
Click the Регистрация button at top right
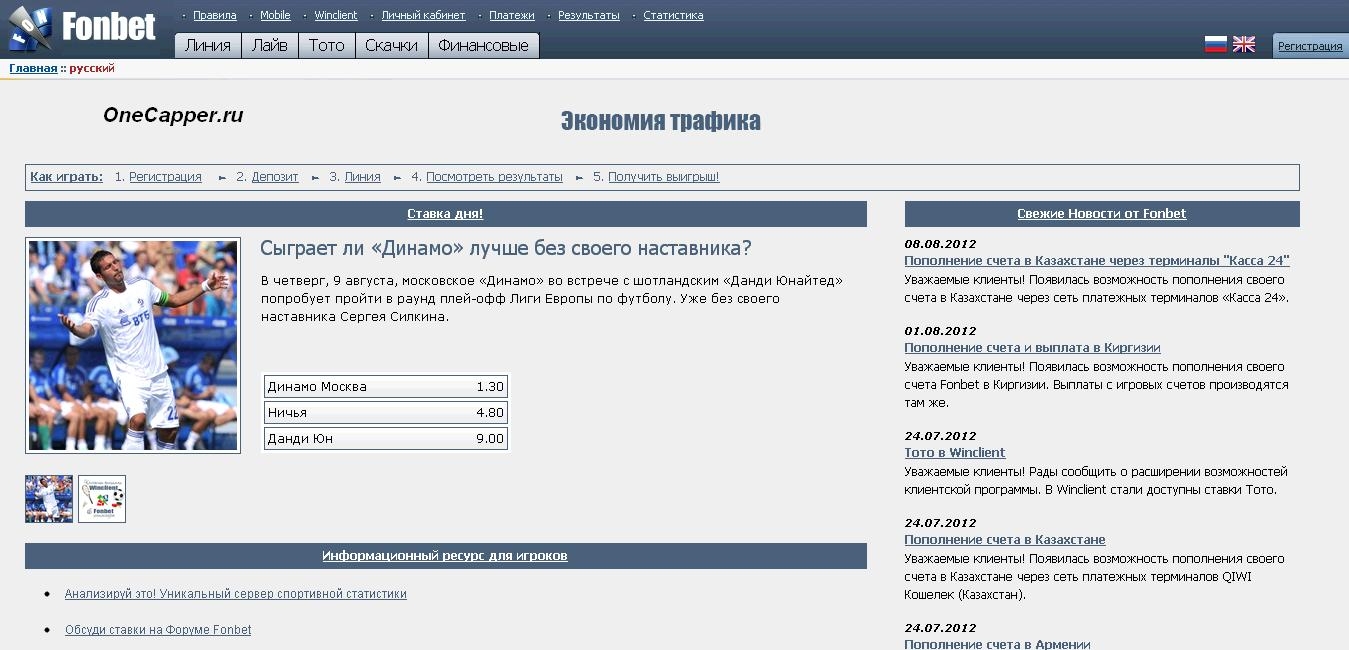pyautogui.click(x=1310, y=46)
